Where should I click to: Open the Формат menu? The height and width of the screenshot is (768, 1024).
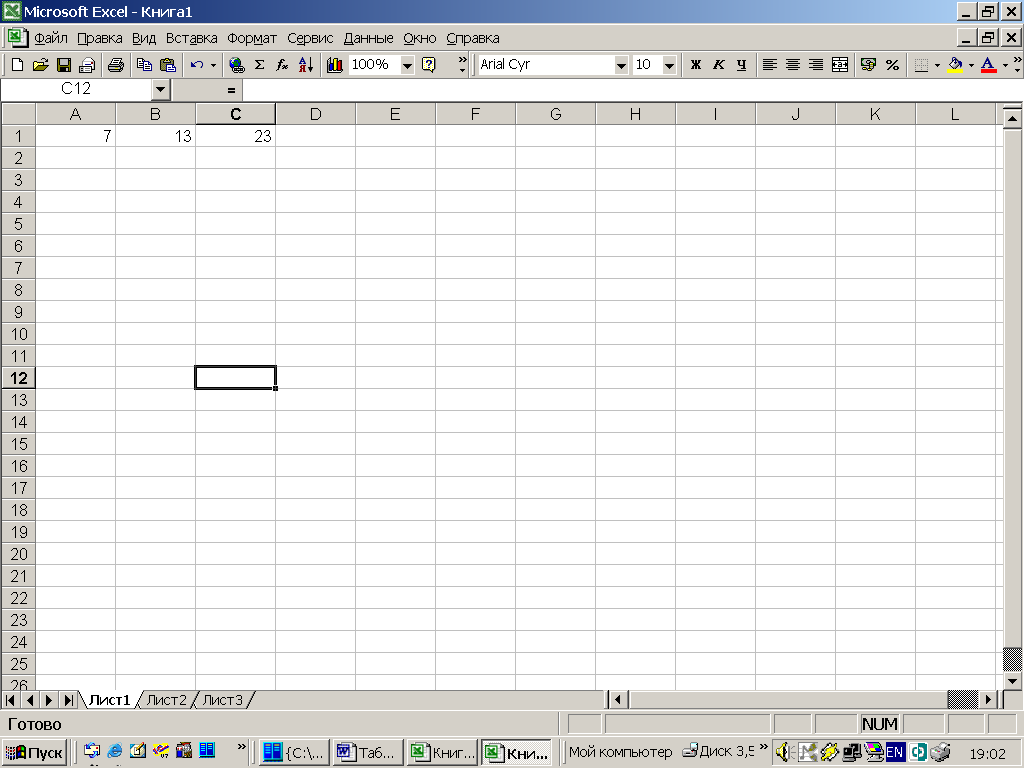(252, 39)
